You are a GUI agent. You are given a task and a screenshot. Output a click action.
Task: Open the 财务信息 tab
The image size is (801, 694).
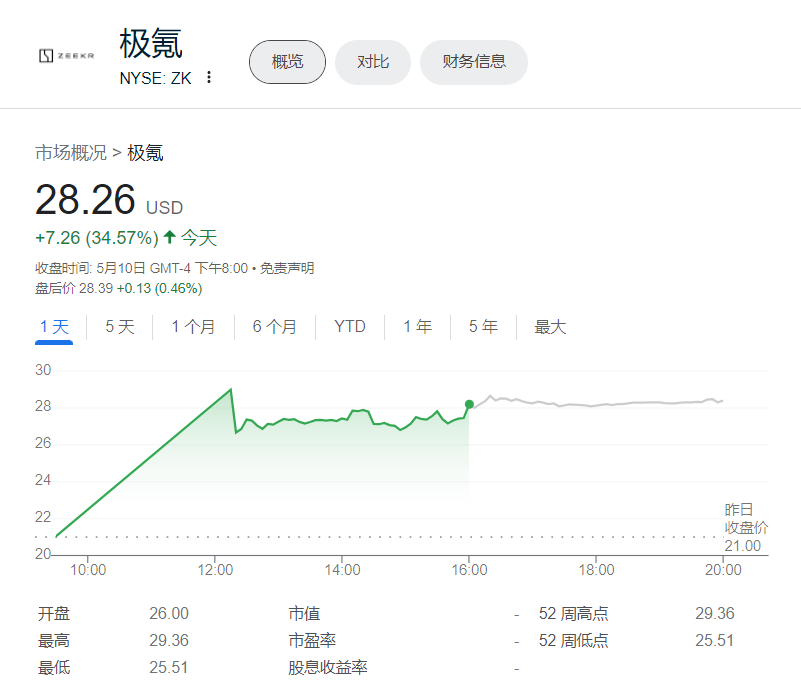click(x=473, y=62)
